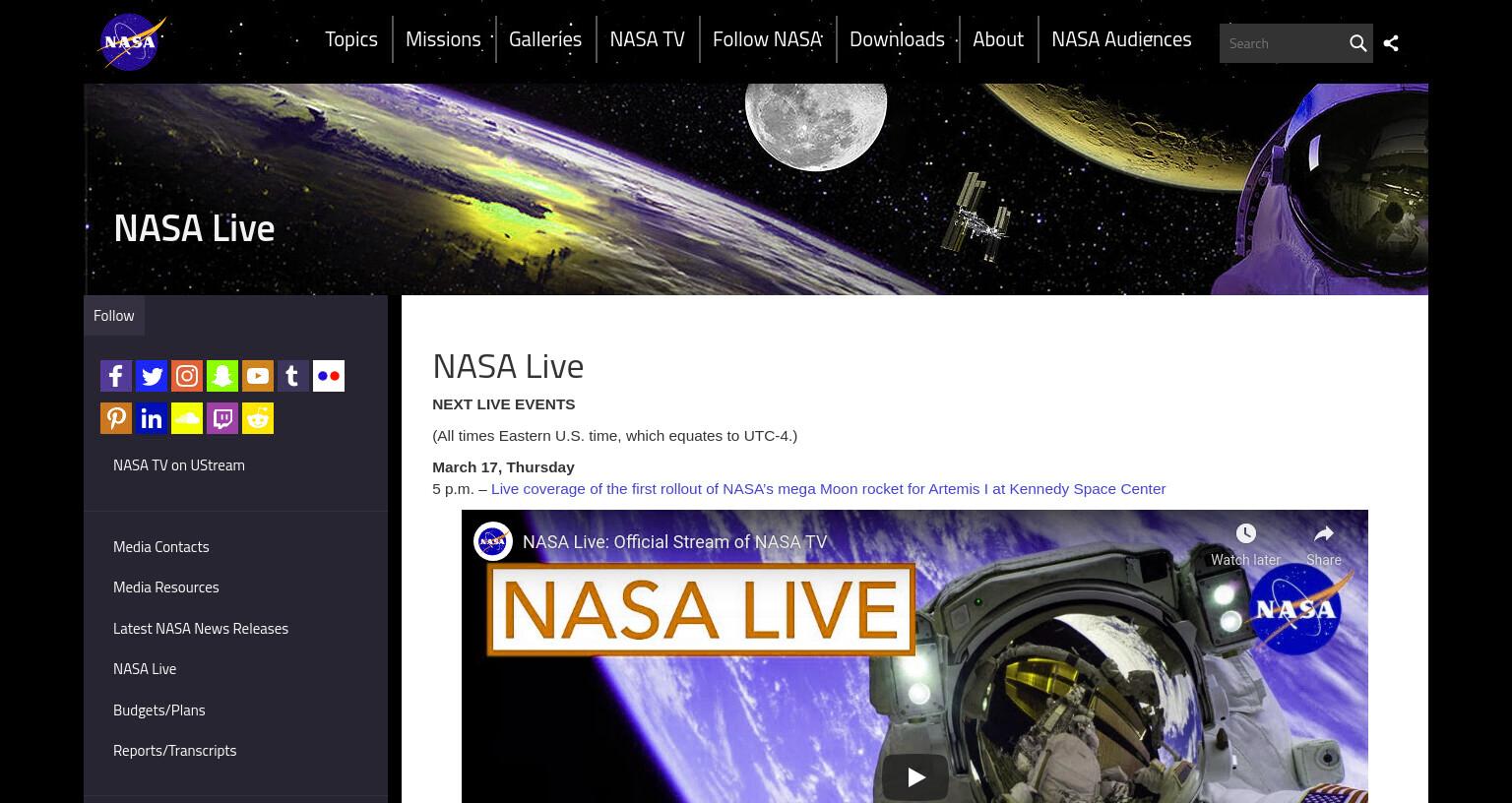
Task: Open the Topics menu
Action: click(351, 38)
